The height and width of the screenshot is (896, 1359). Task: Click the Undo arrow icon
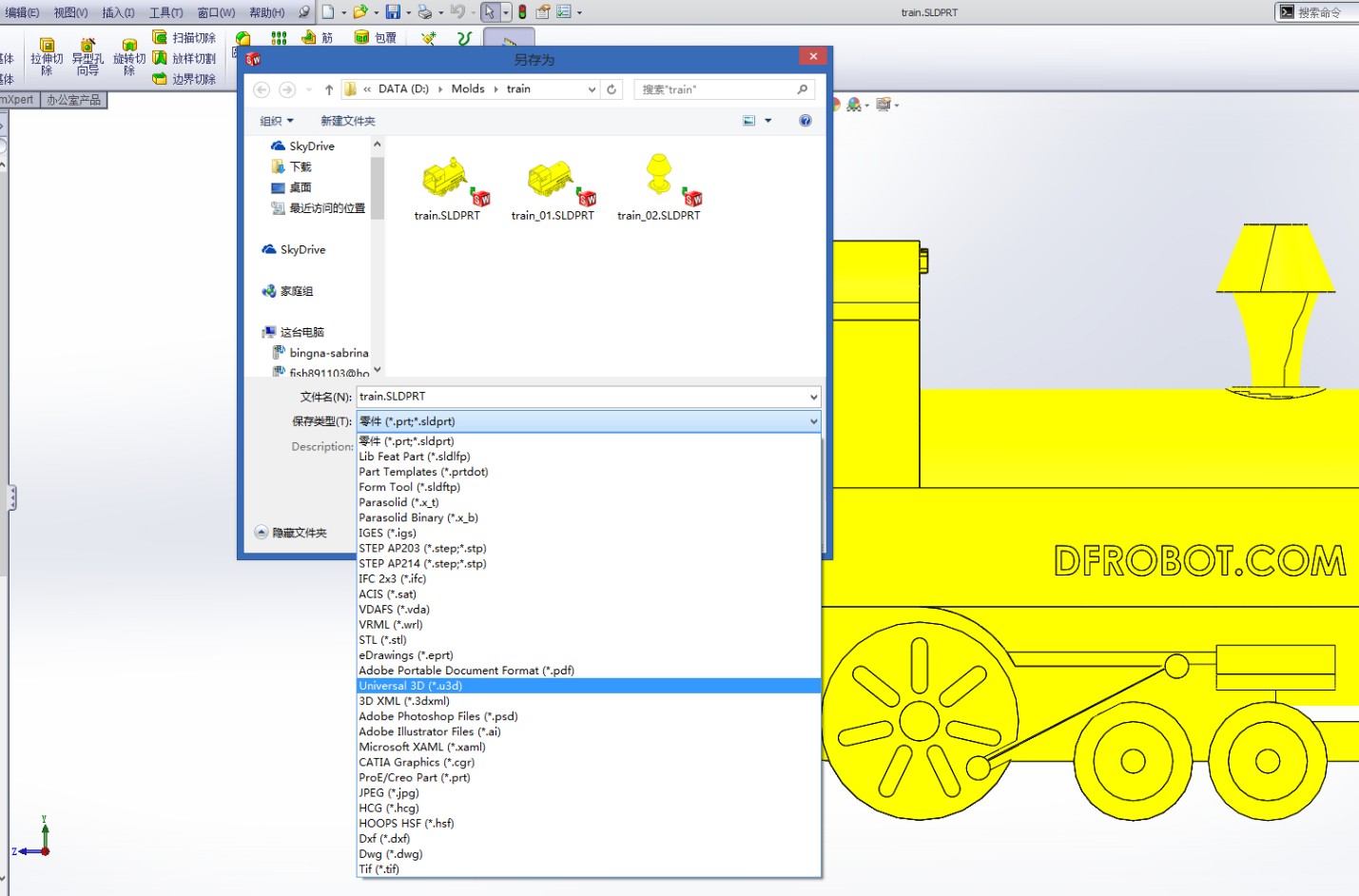(457, 11)
